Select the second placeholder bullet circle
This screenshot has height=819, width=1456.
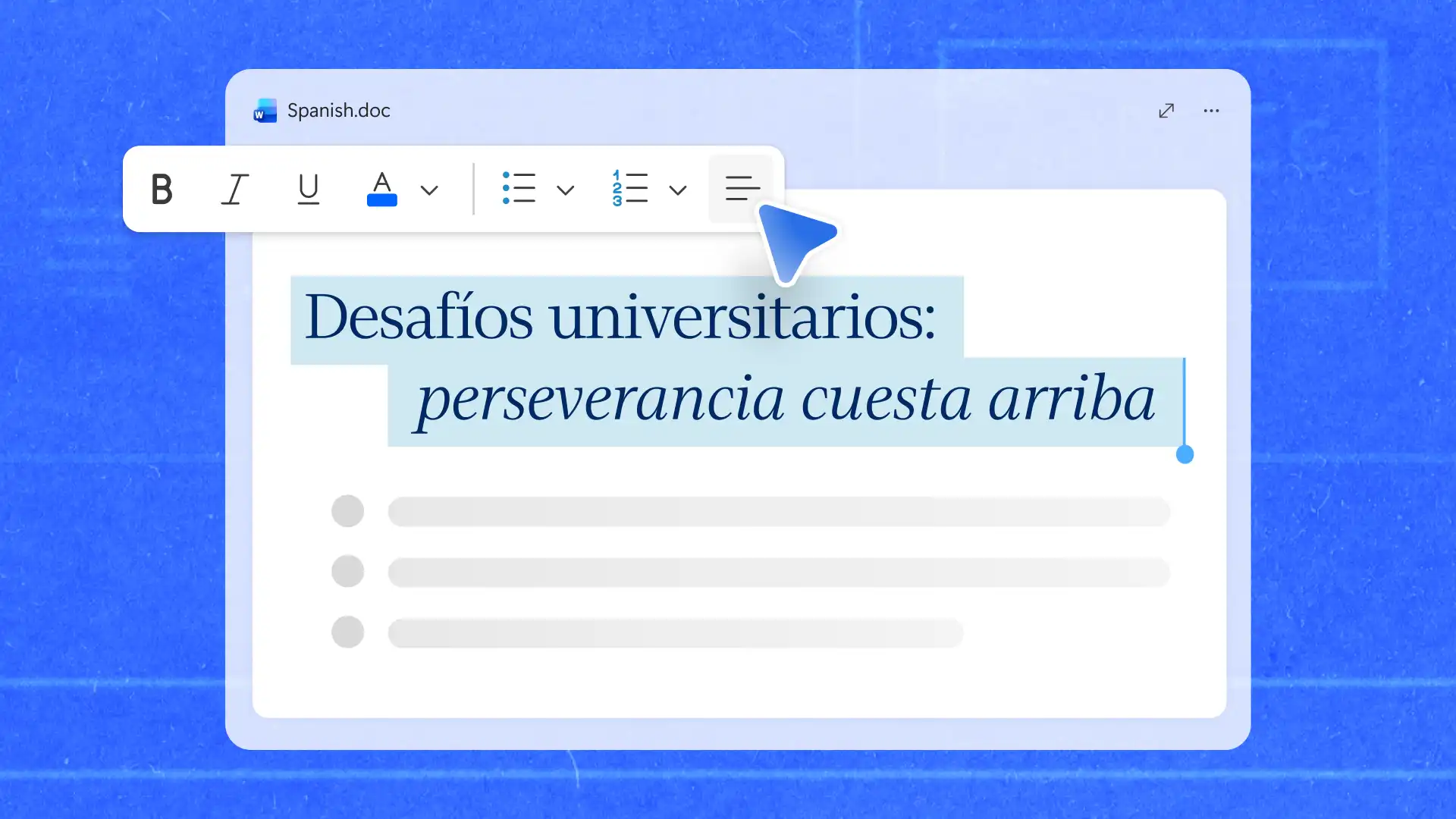[347, 571]
